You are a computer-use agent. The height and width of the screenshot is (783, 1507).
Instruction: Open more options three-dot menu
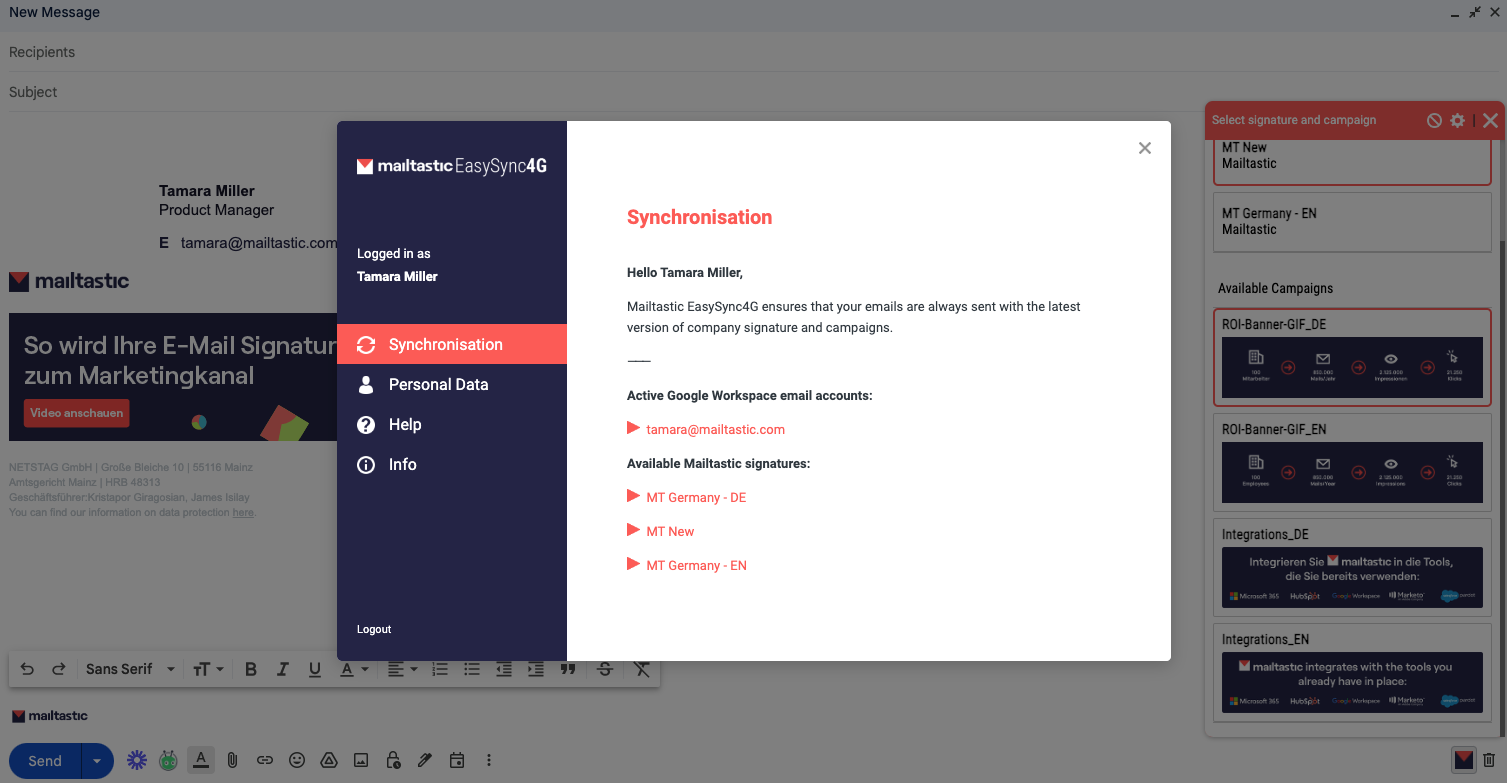pos(488,760)
